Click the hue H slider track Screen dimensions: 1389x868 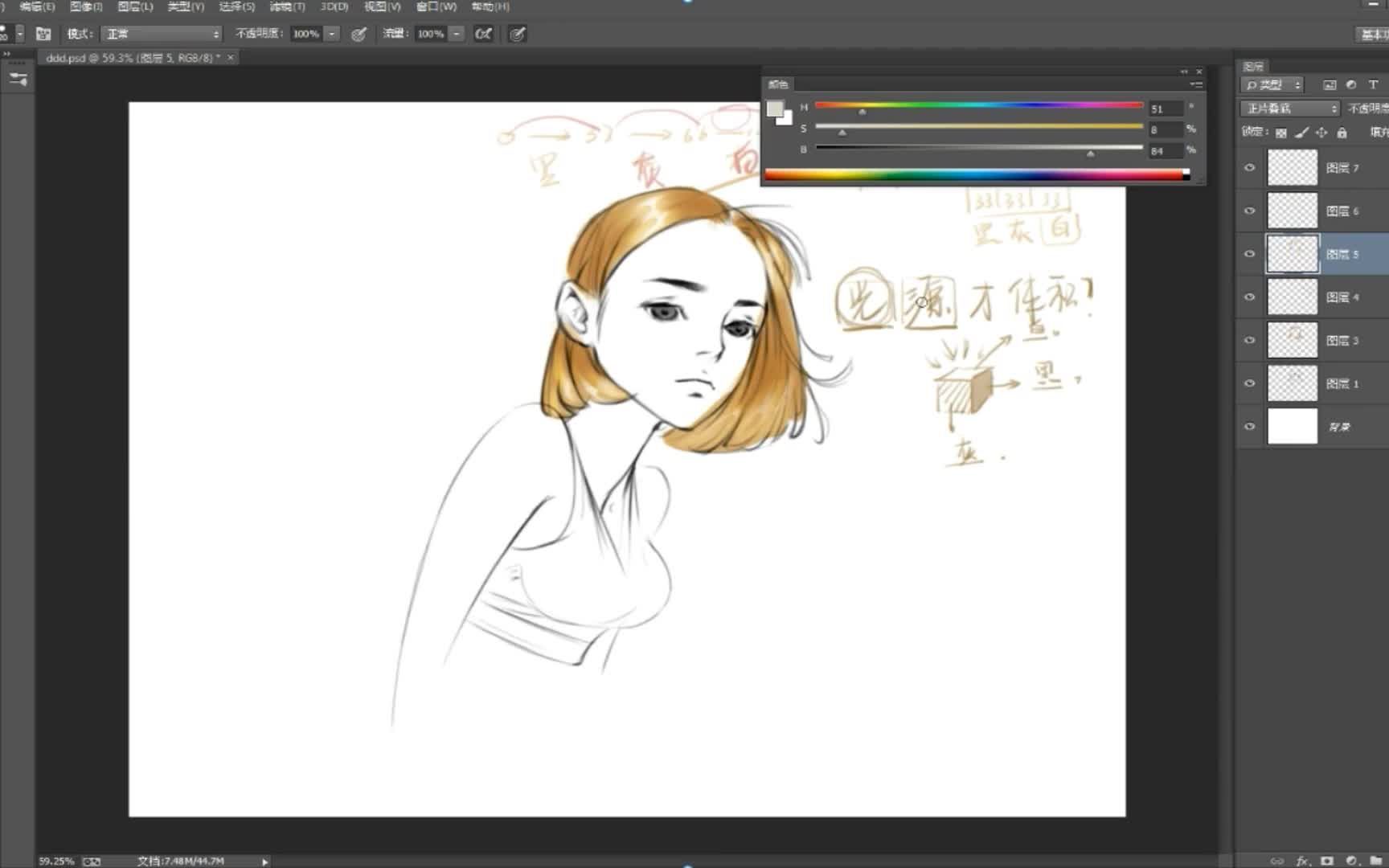tap(979, 105)
